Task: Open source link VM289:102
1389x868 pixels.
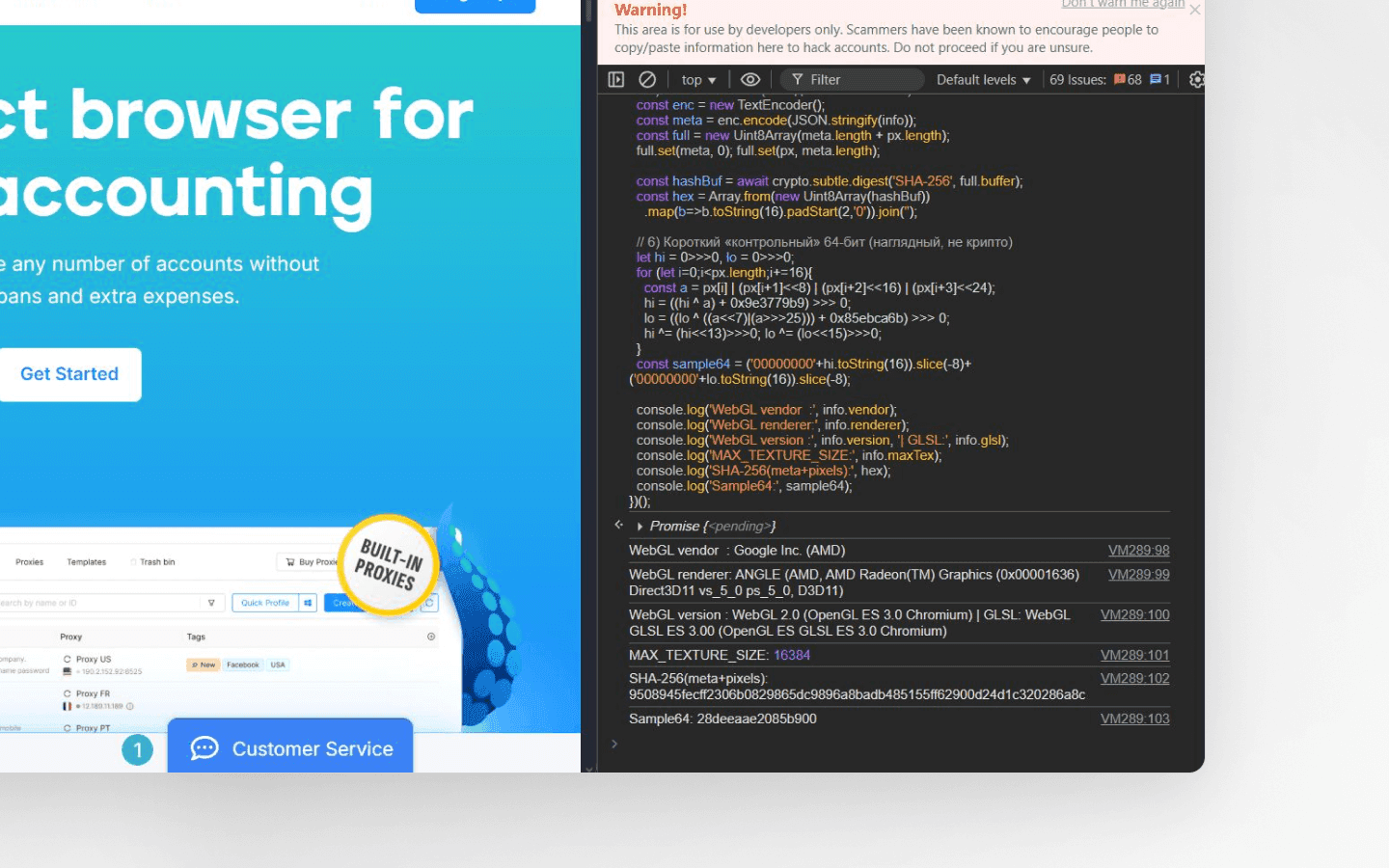Action: (1134, 679)
